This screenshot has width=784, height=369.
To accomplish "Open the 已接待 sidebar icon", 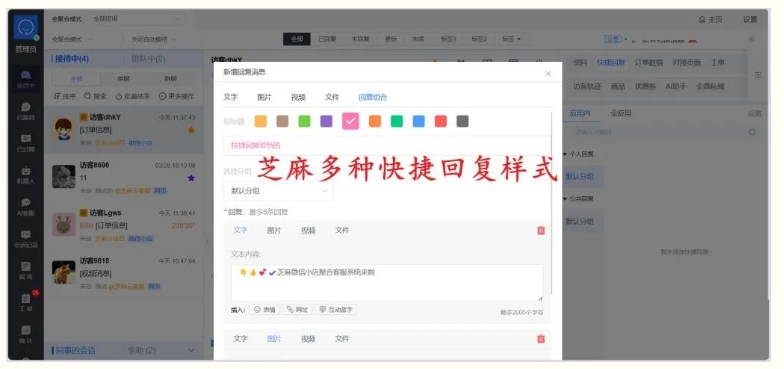I will pos(26,111).
